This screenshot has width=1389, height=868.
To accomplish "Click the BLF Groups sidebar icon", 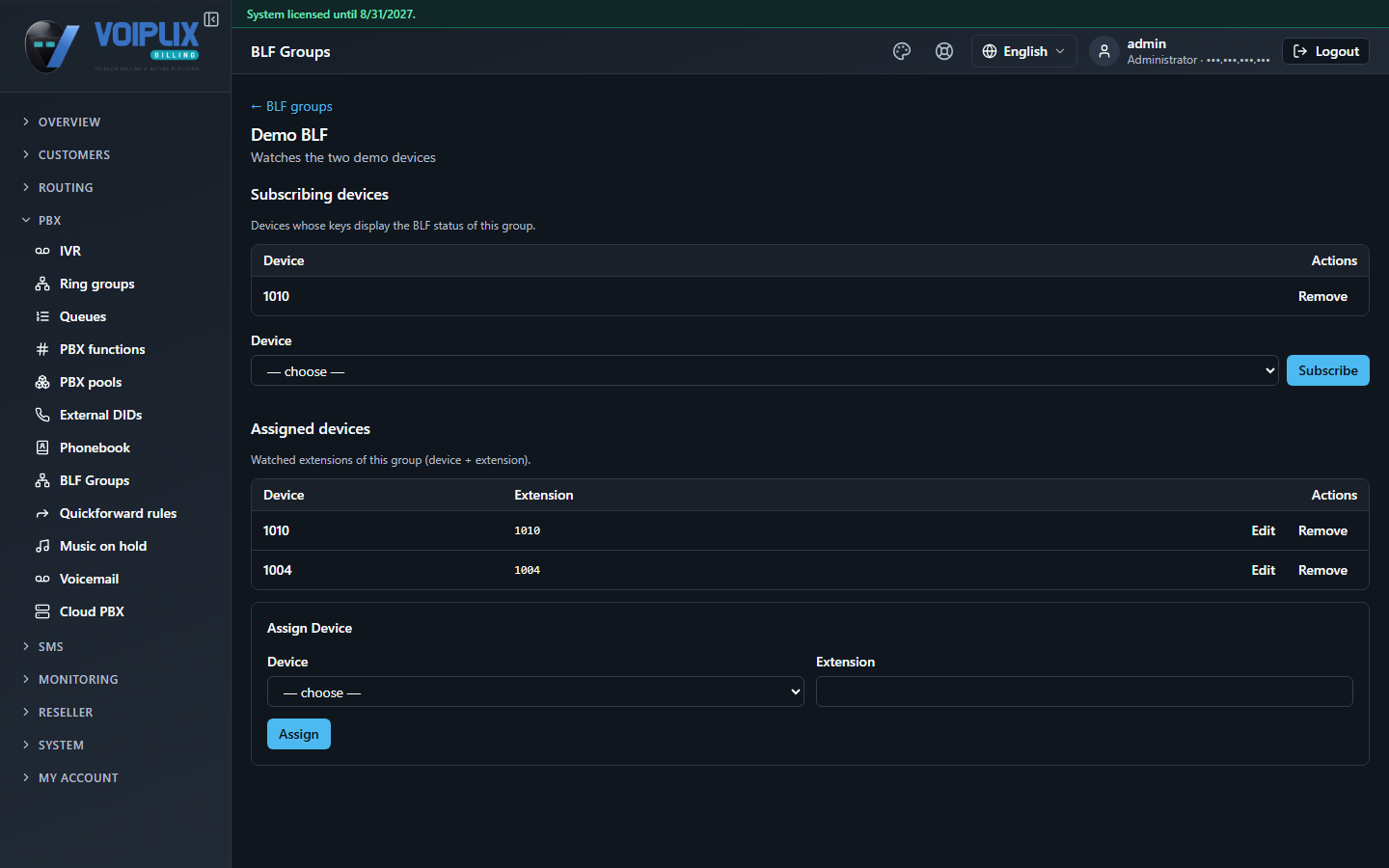I will coord(42,480).
